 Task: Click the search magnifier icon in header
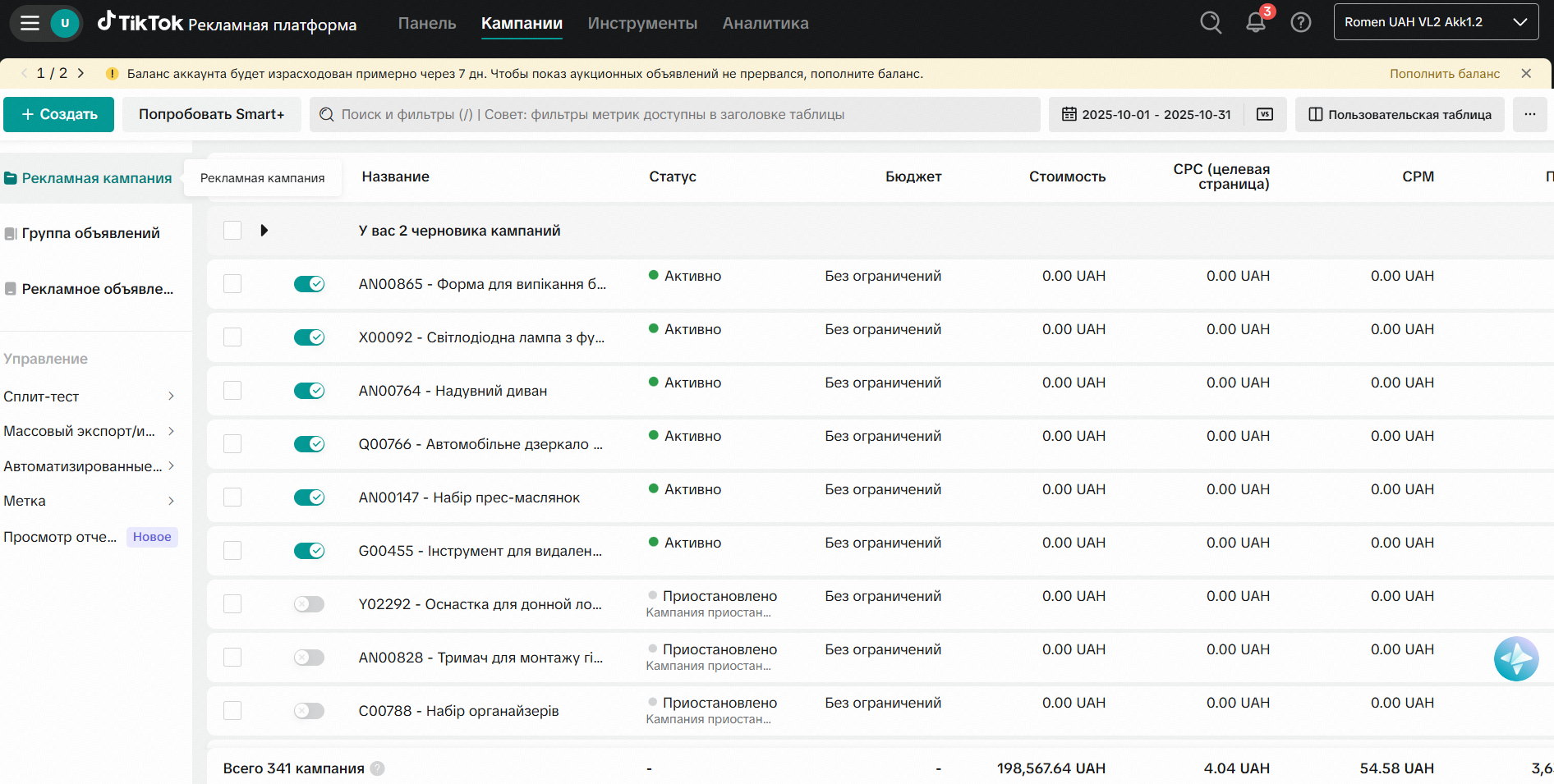tap(1211, 23)
